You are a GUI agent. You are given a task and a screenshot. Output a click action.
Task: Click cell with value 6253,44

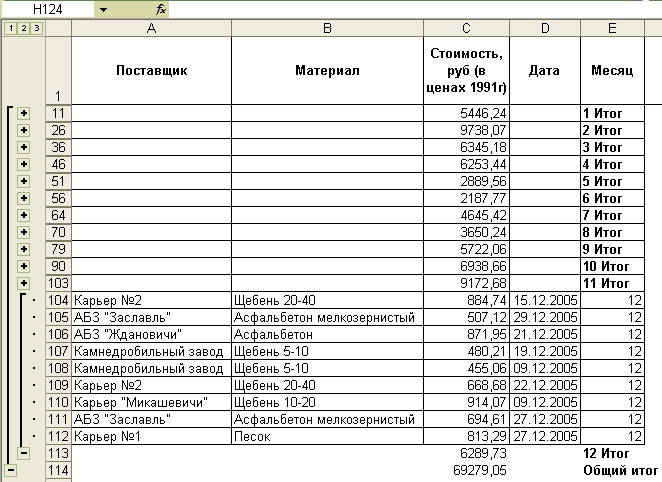point(466,164)
